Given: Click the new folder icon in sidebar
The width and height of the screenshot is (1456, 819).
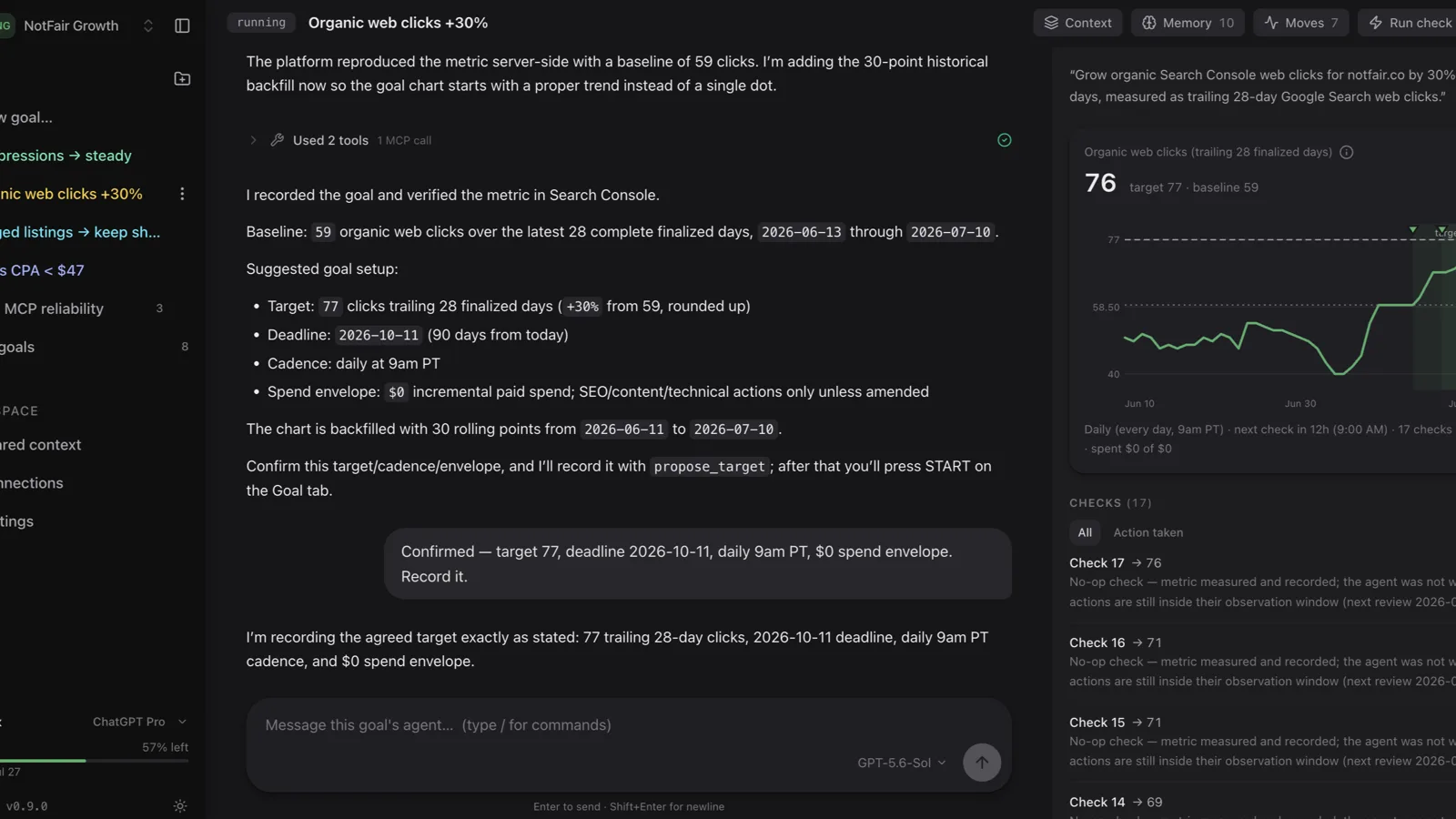Looking at the screenshot, I should [x=182, y=79].
